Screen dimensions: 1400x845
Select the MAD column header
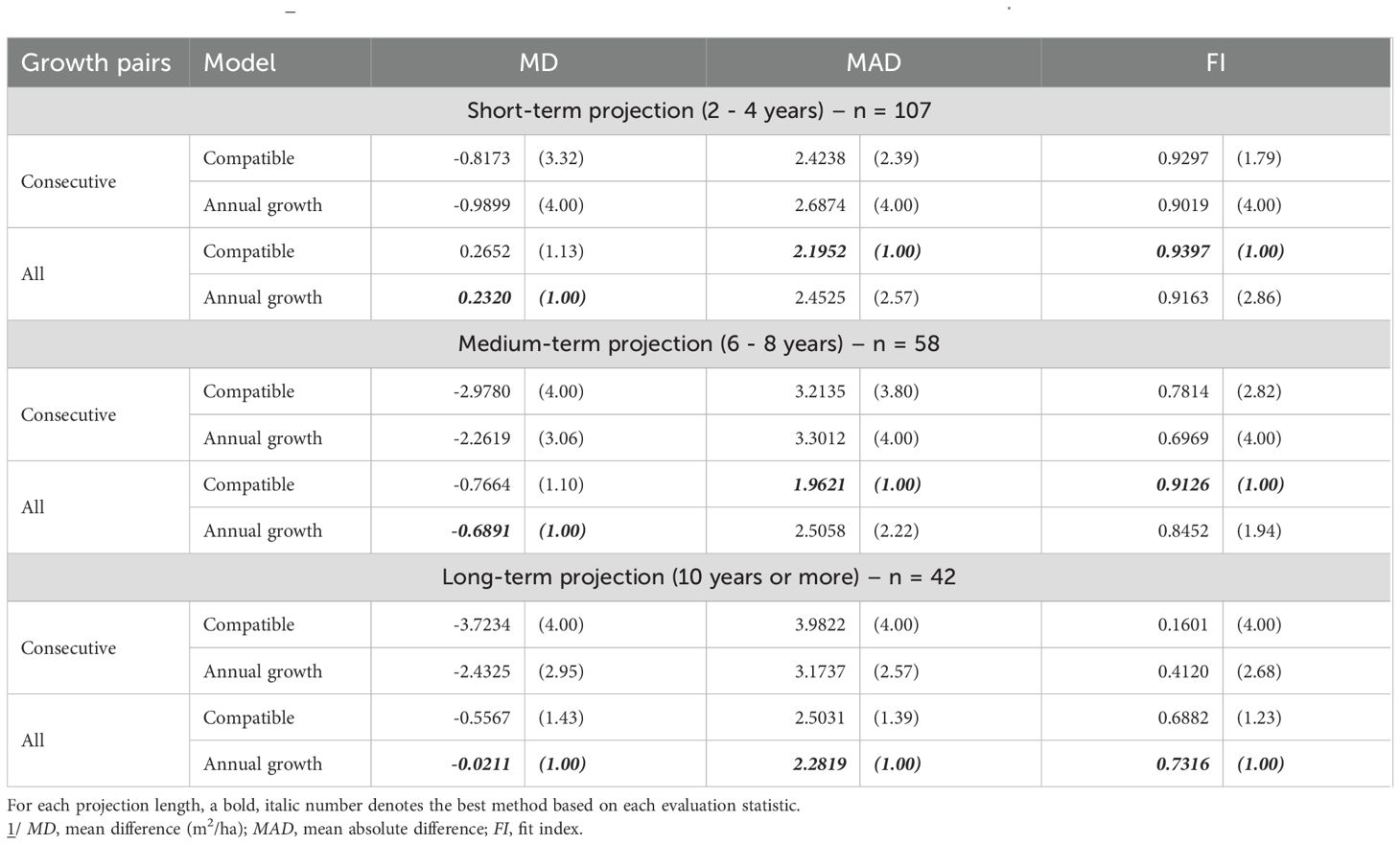click(874, 63)
